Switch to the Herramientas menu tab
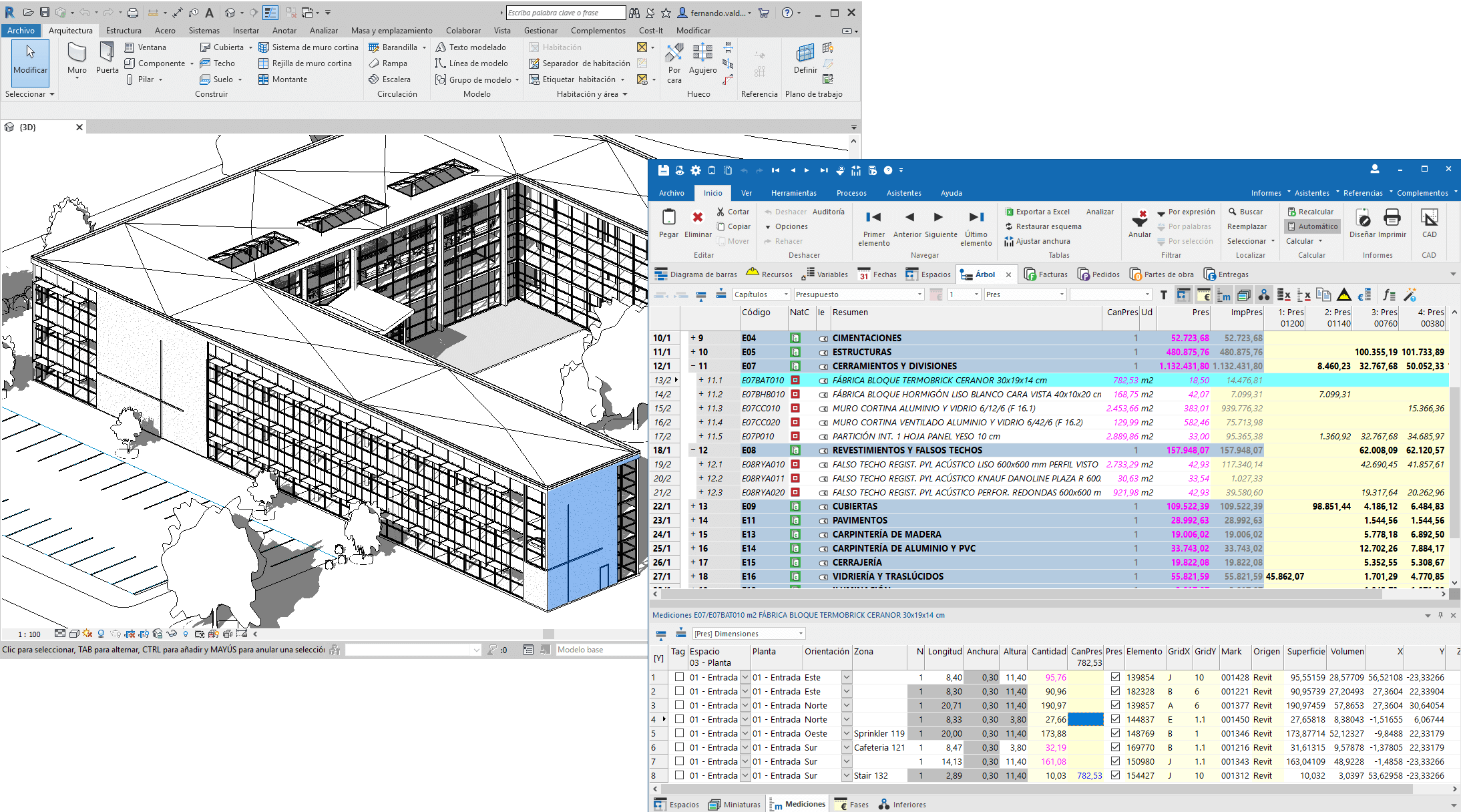Image resolution: width=1461 pixels, height=812 pixels. (793, 193)
